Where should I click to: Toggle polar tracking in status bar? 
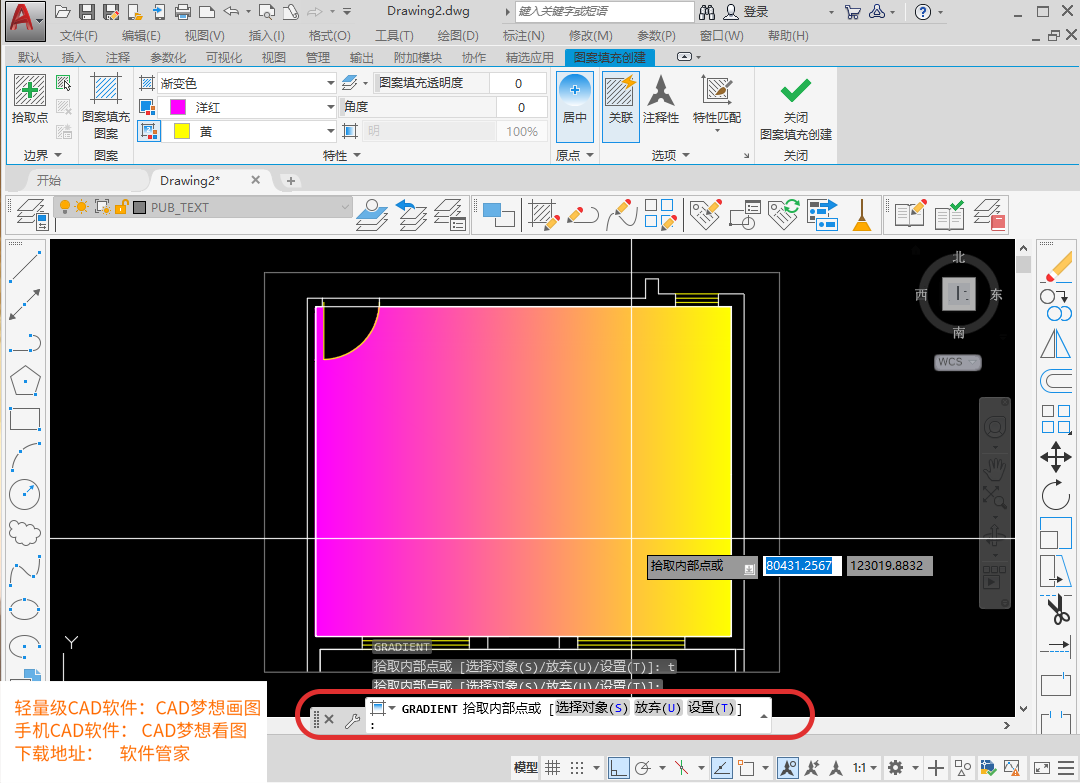tap(643, 767)
